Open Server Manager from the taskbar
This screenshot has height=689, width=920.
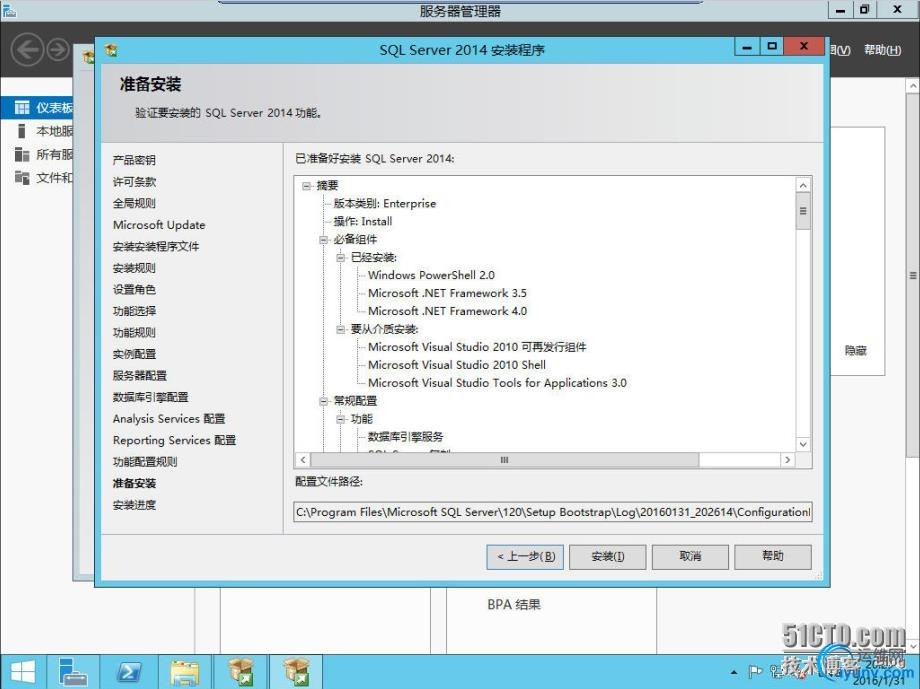tap(73, 672)
